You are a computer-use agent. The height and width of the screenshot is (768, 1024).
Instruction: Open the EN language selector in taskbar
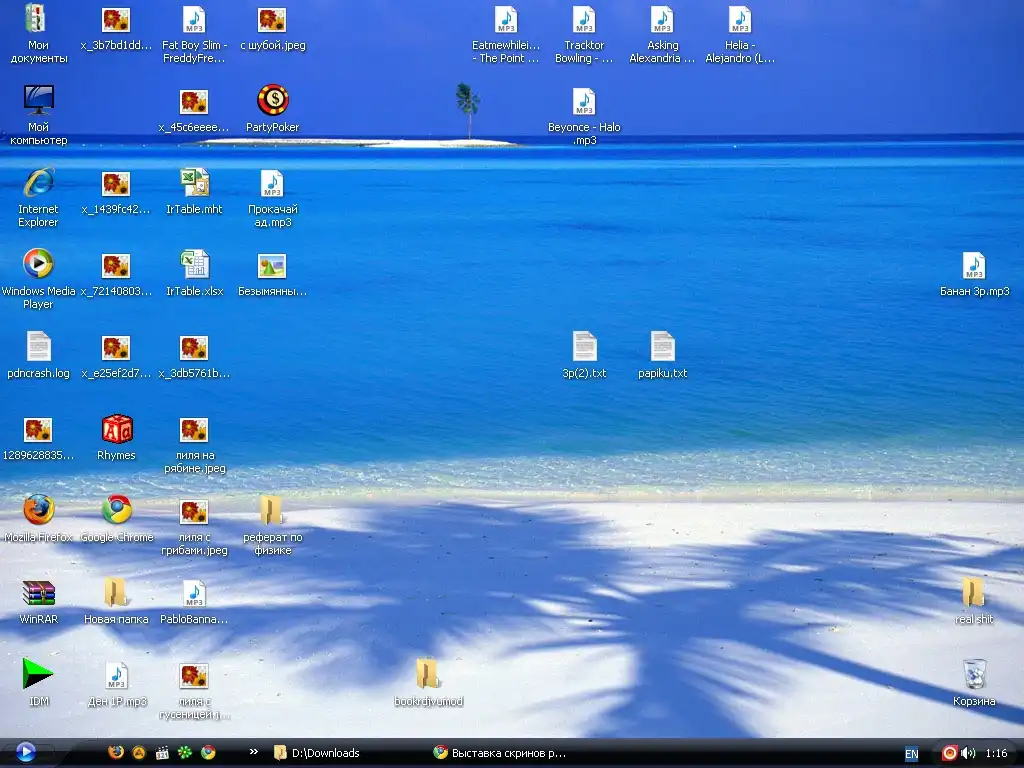click(x=911, y=754)
